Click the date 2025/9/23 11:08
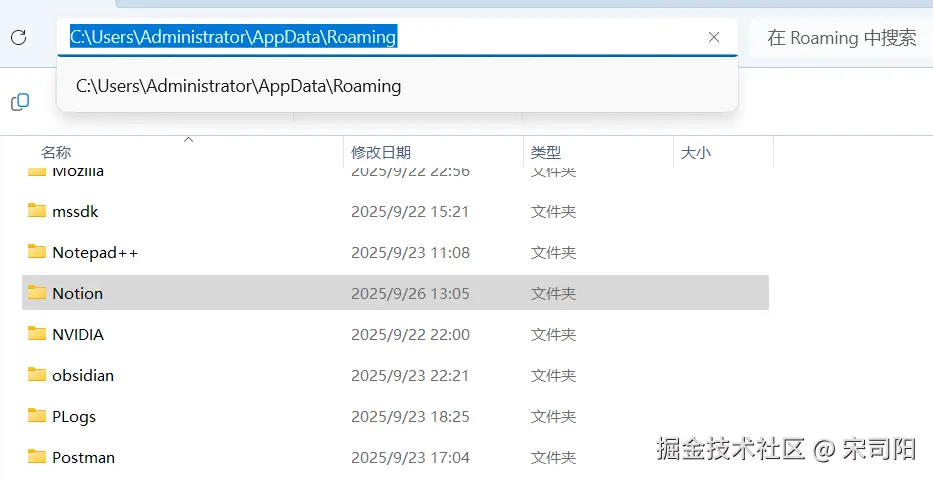The height and width of the screenshot is (479, 933). [410, 253]
